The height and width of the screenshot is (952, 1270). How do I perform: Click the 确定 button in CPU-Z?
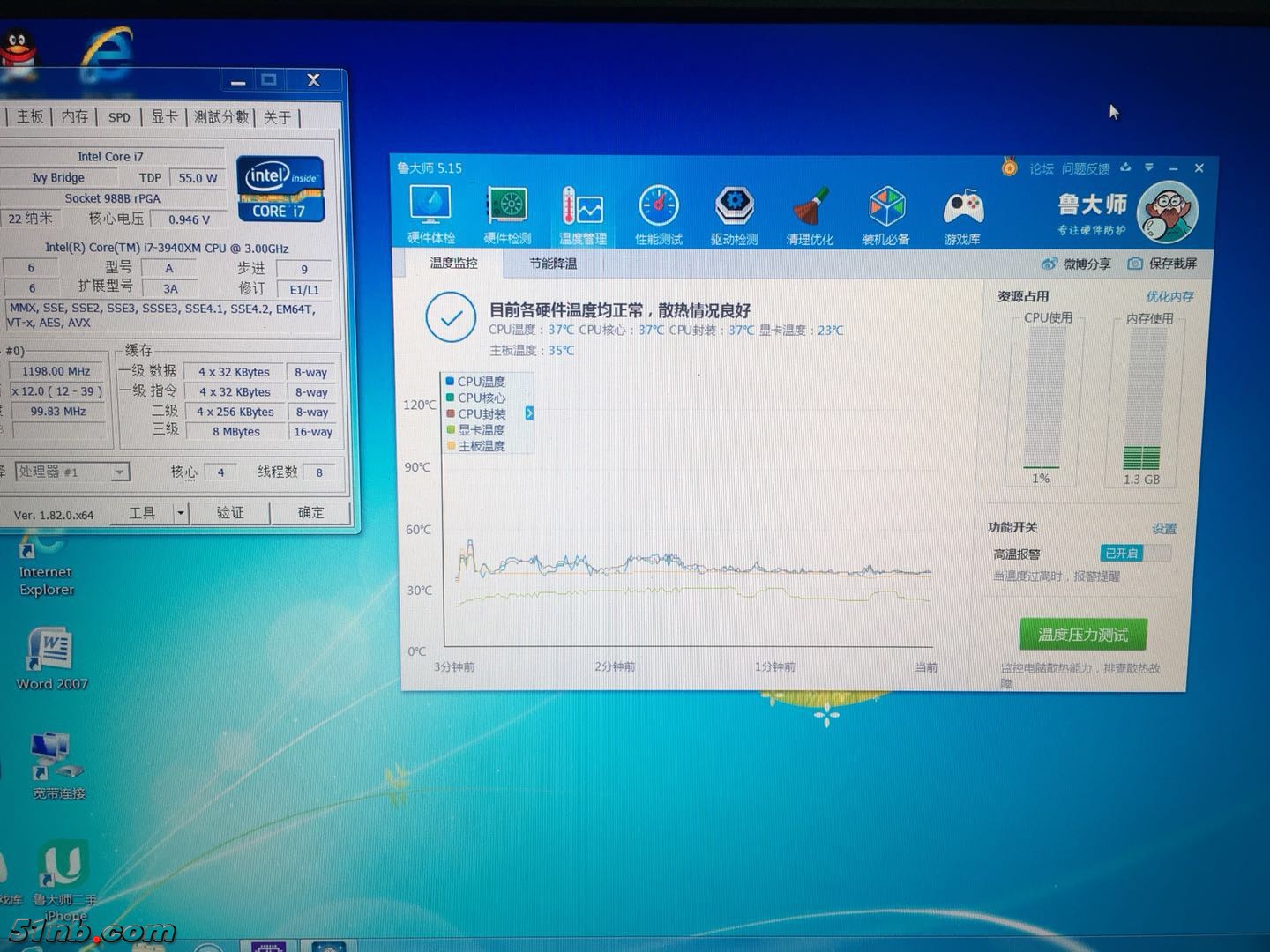click(x=310, y=512)
